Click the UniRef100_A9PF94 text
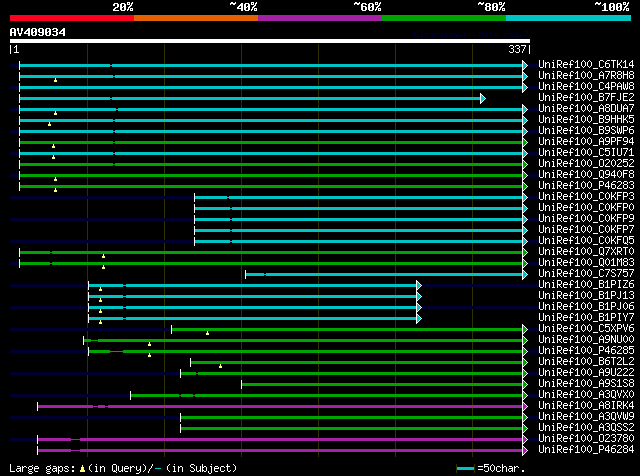 click(586, 142)
